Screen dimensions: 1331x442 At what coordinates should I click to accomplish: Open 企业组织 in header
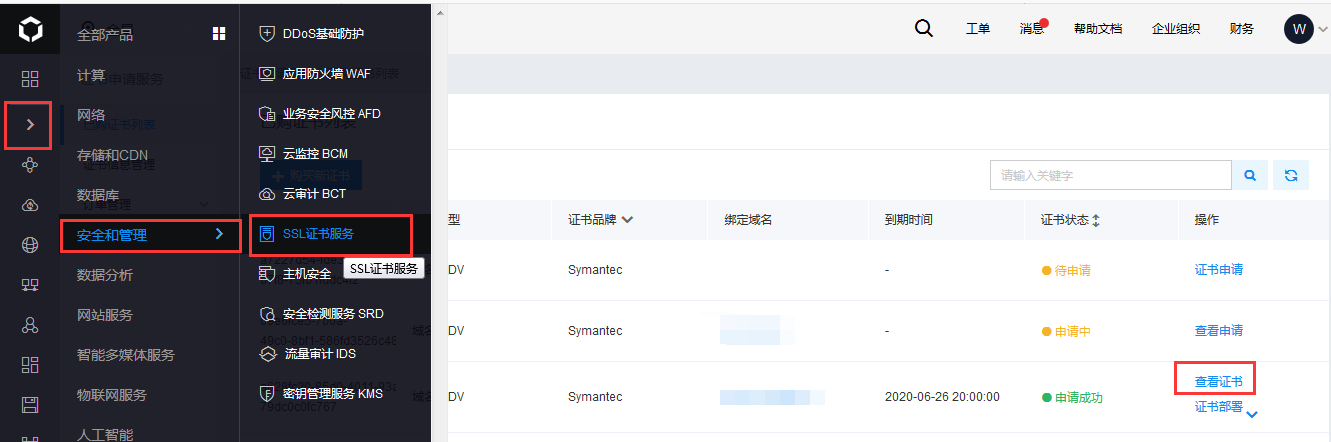point(1176,29)
